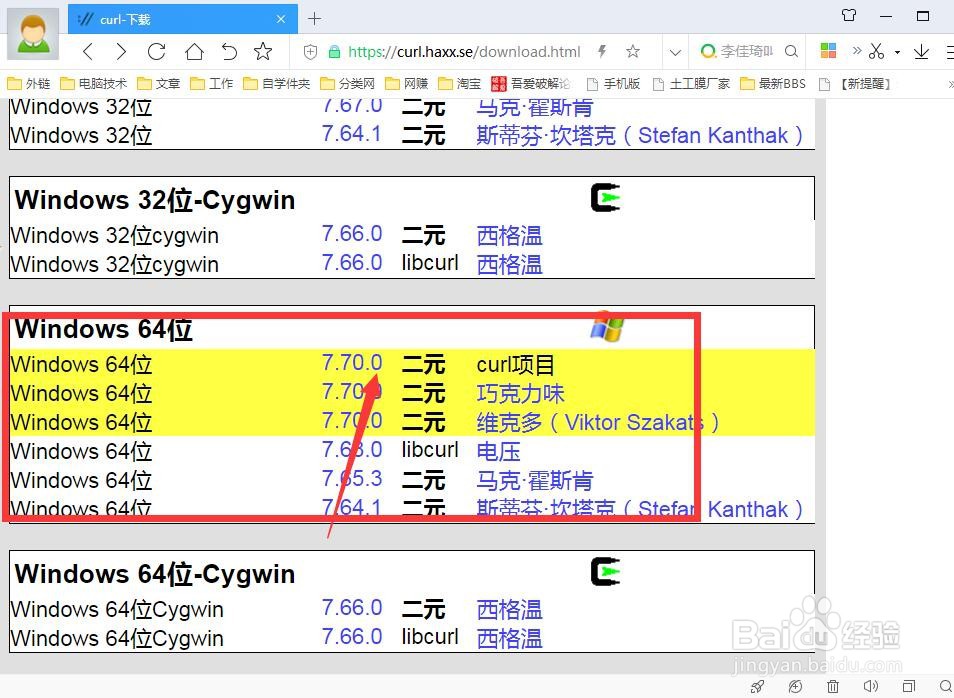Screen dimensions: 954x698
Task: Open the downloads manager icon
Action: tap(921, 52)
